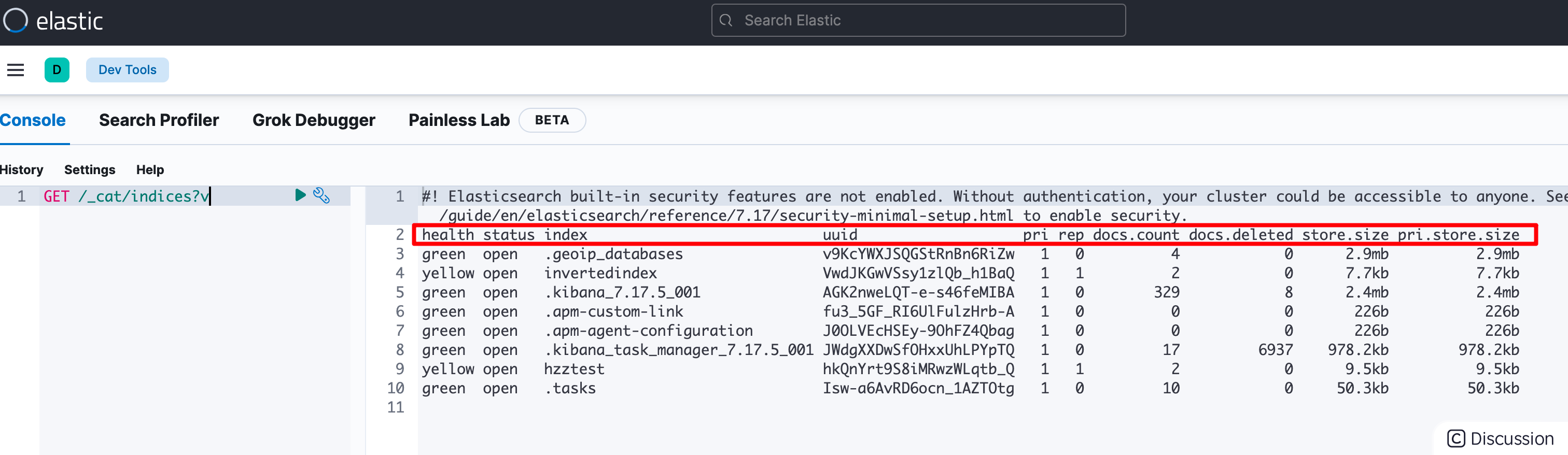The width and height of the screenshot is (1568, 455).
Task: Select index name .geoip_databases
Action: pyautogui.click(x=613, y=254)
